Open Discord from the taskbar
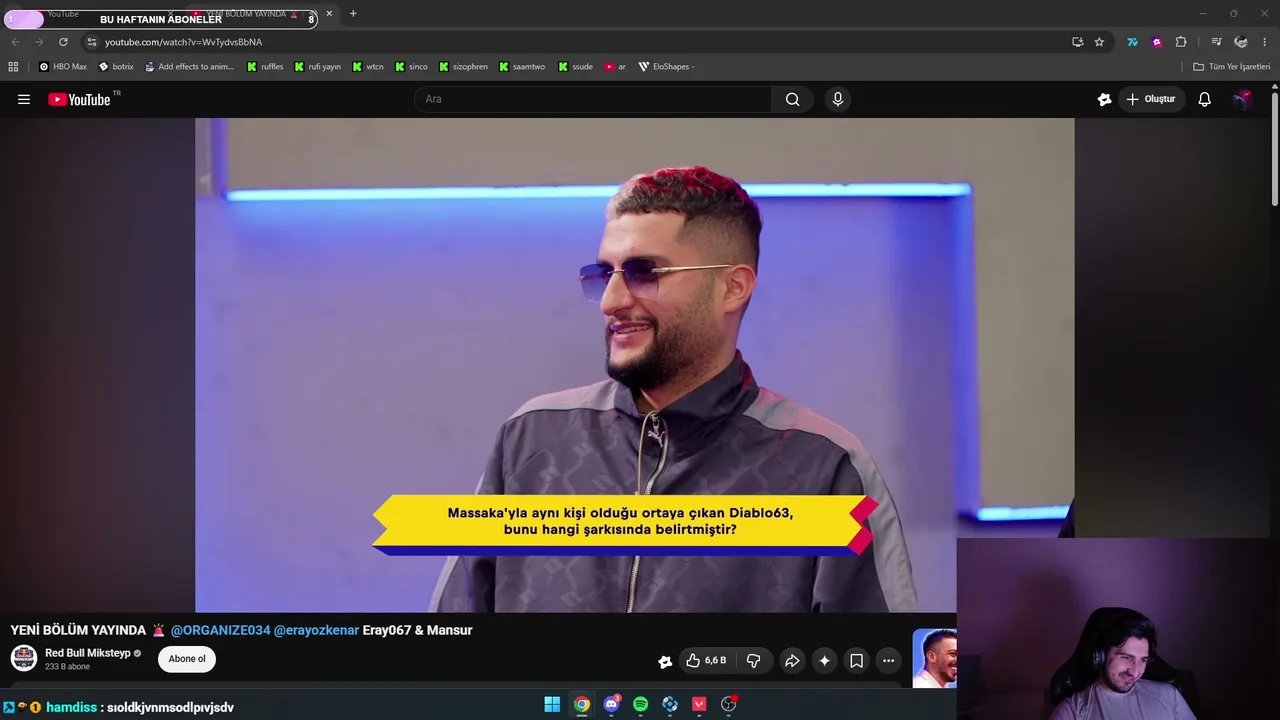1280x720 pixels. 611,704
